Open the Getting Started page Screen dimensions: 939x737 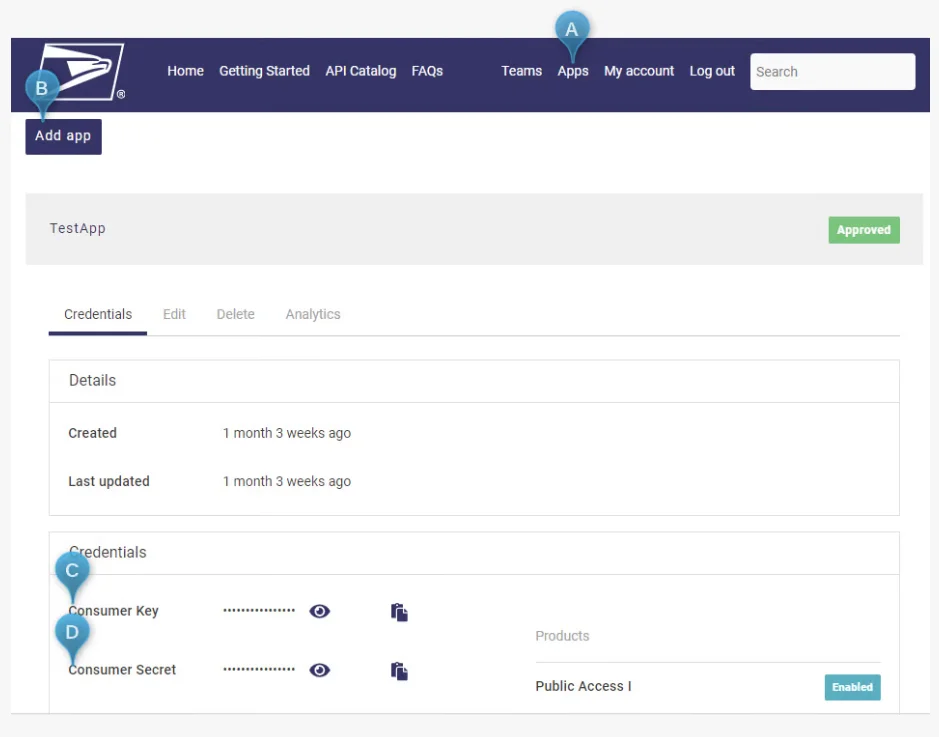[x=264, y=71]
